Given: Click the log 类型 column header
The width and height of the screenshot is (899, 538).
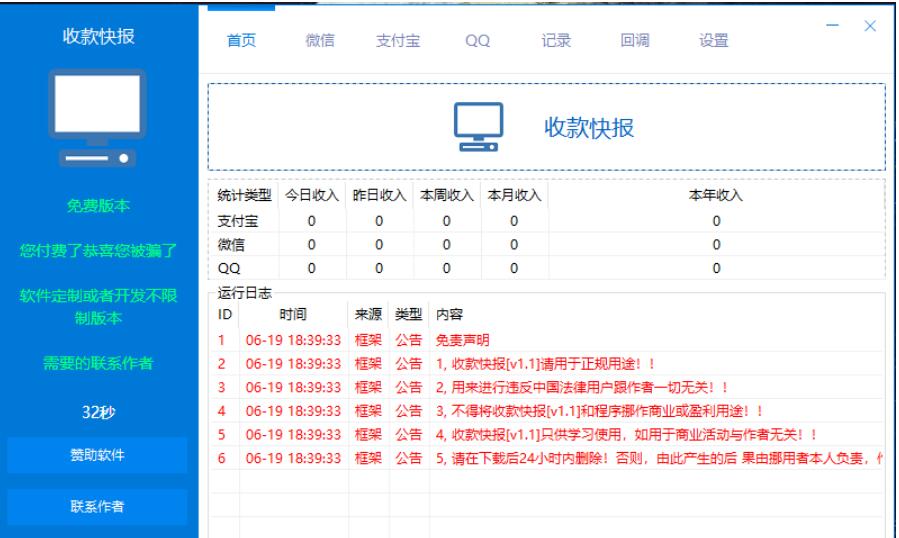Looking at the screenshot, I should (x=408, y=314).
